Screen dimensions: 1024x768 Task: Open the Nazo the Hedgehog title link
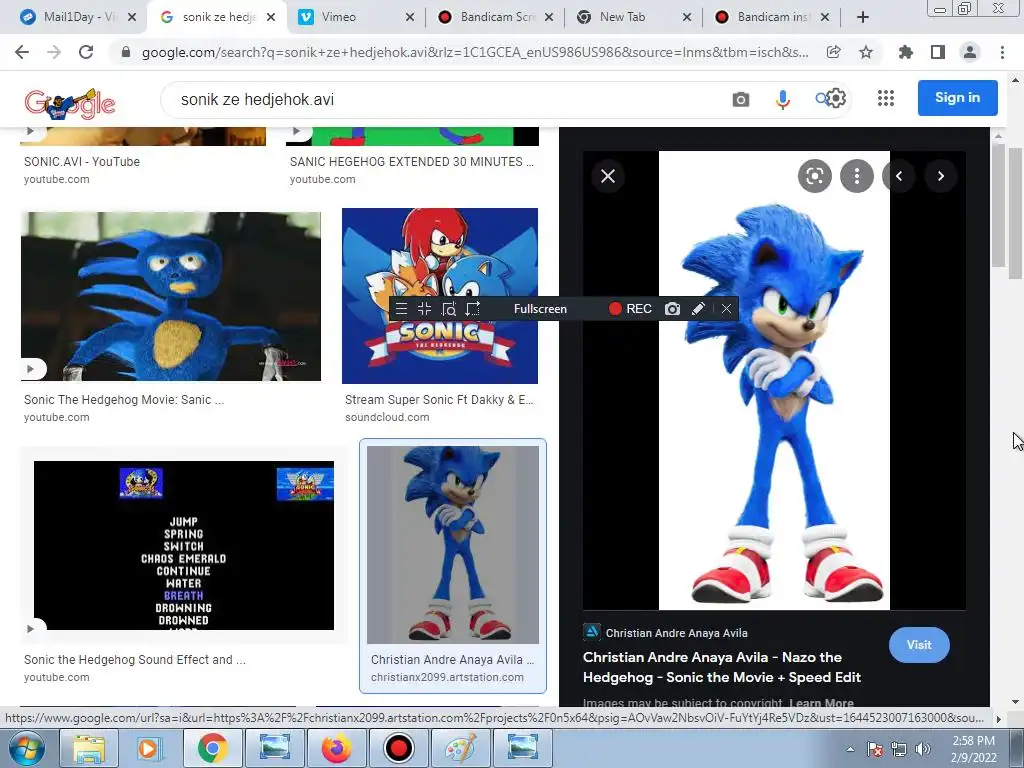tap(722, 667)
